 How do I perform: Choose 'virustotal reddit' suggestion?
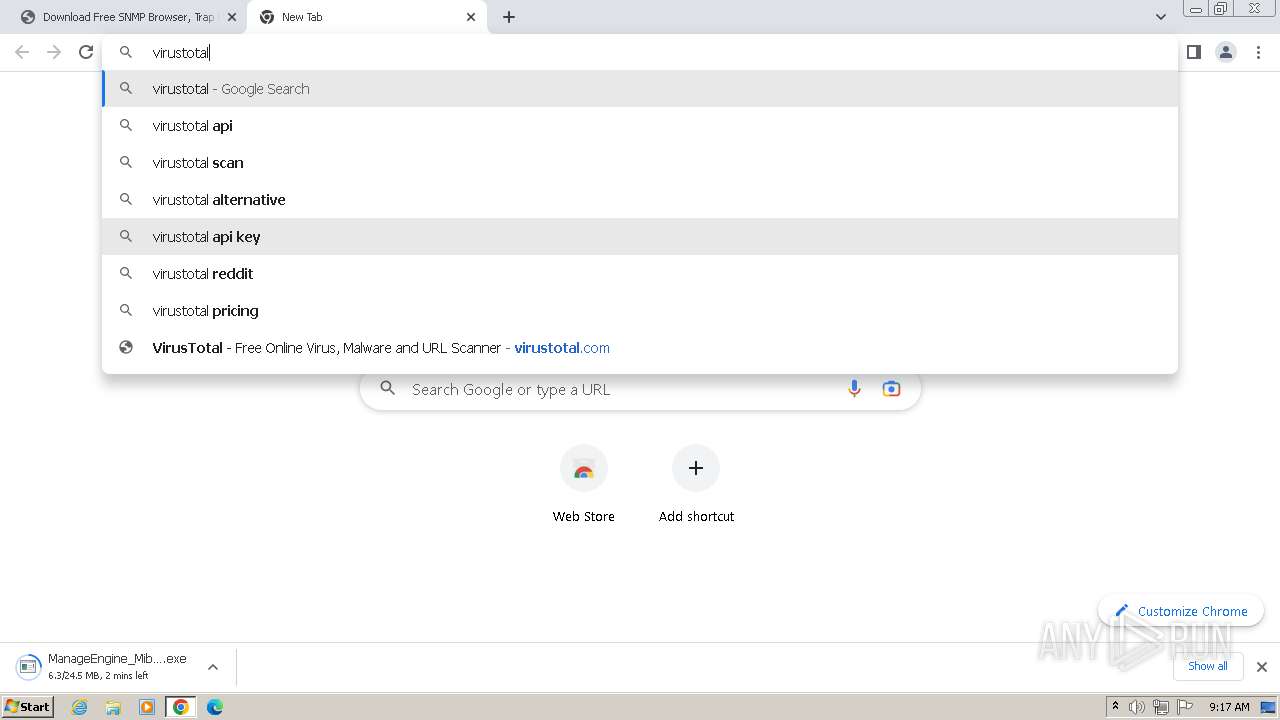tap(640, 274)
